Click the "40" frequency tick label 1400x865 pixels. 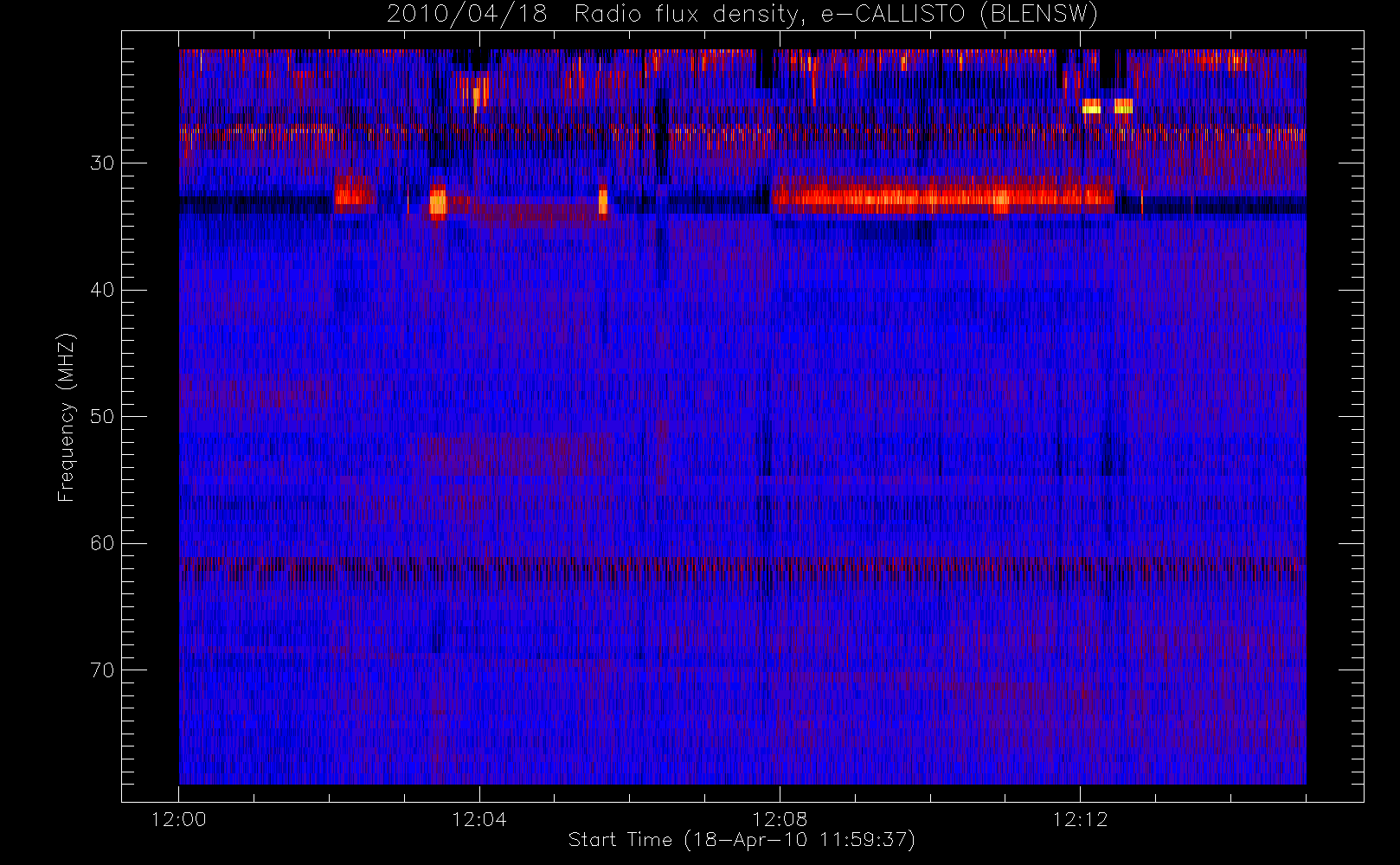click(x=102, y=290)
